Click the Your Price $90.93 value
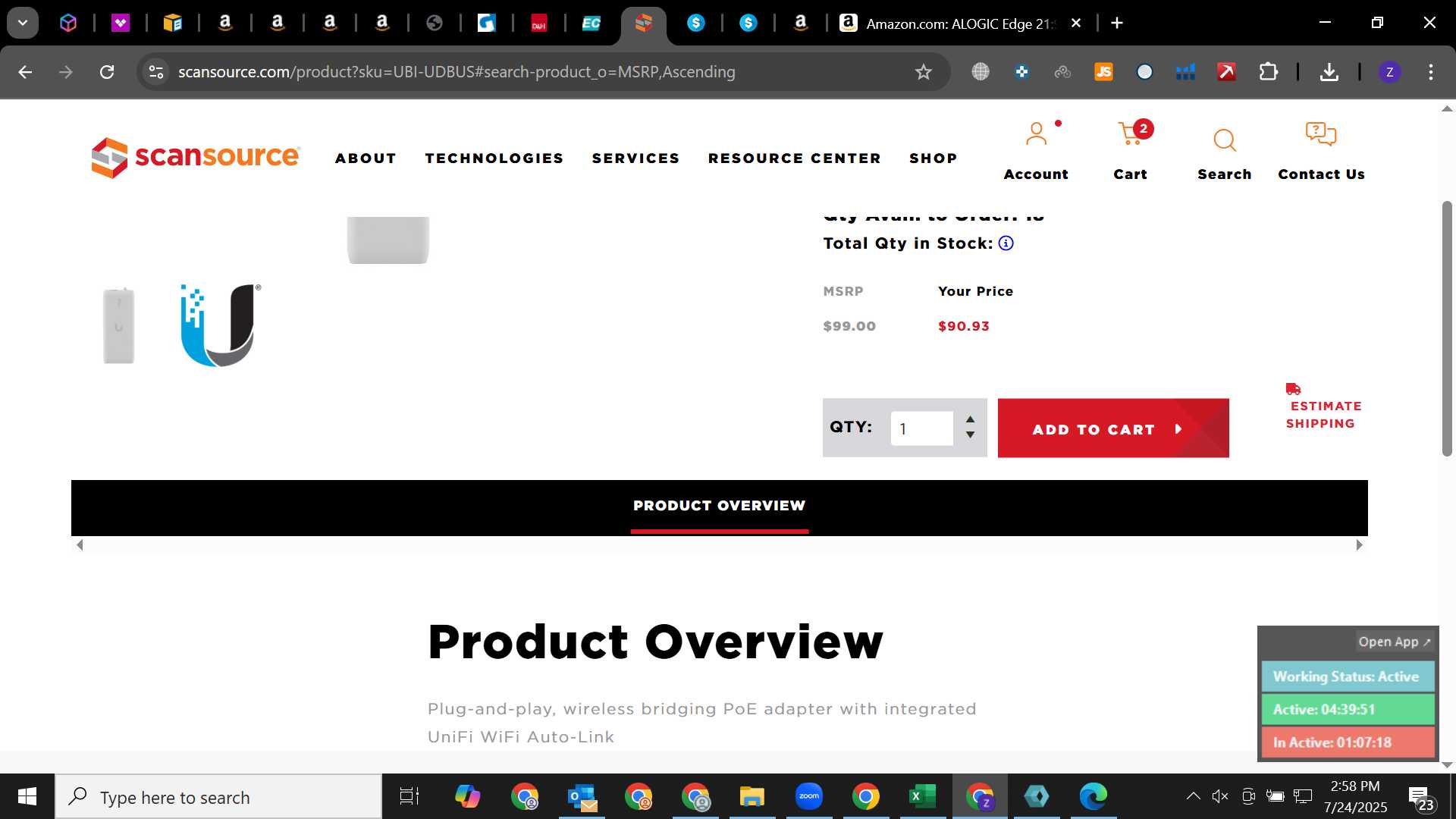 (x=963, y=326)
